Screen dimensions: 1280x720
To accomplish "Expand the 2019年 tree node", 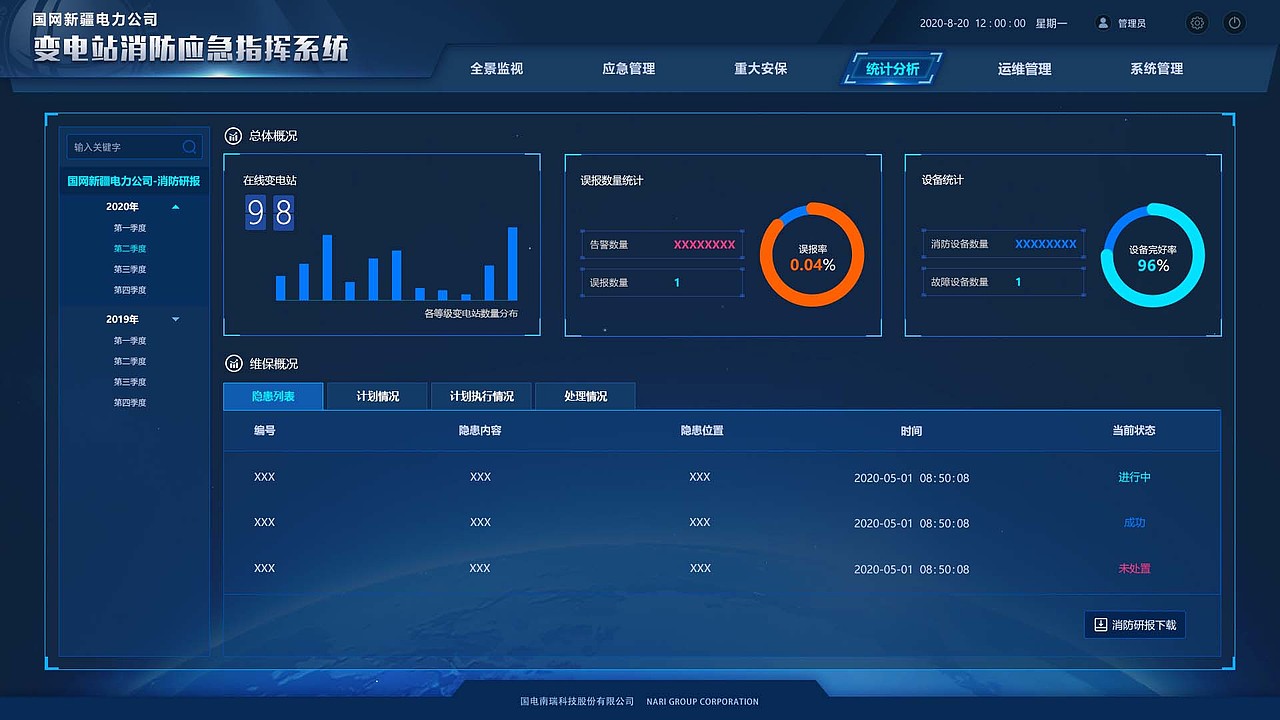I will (175, 318).
